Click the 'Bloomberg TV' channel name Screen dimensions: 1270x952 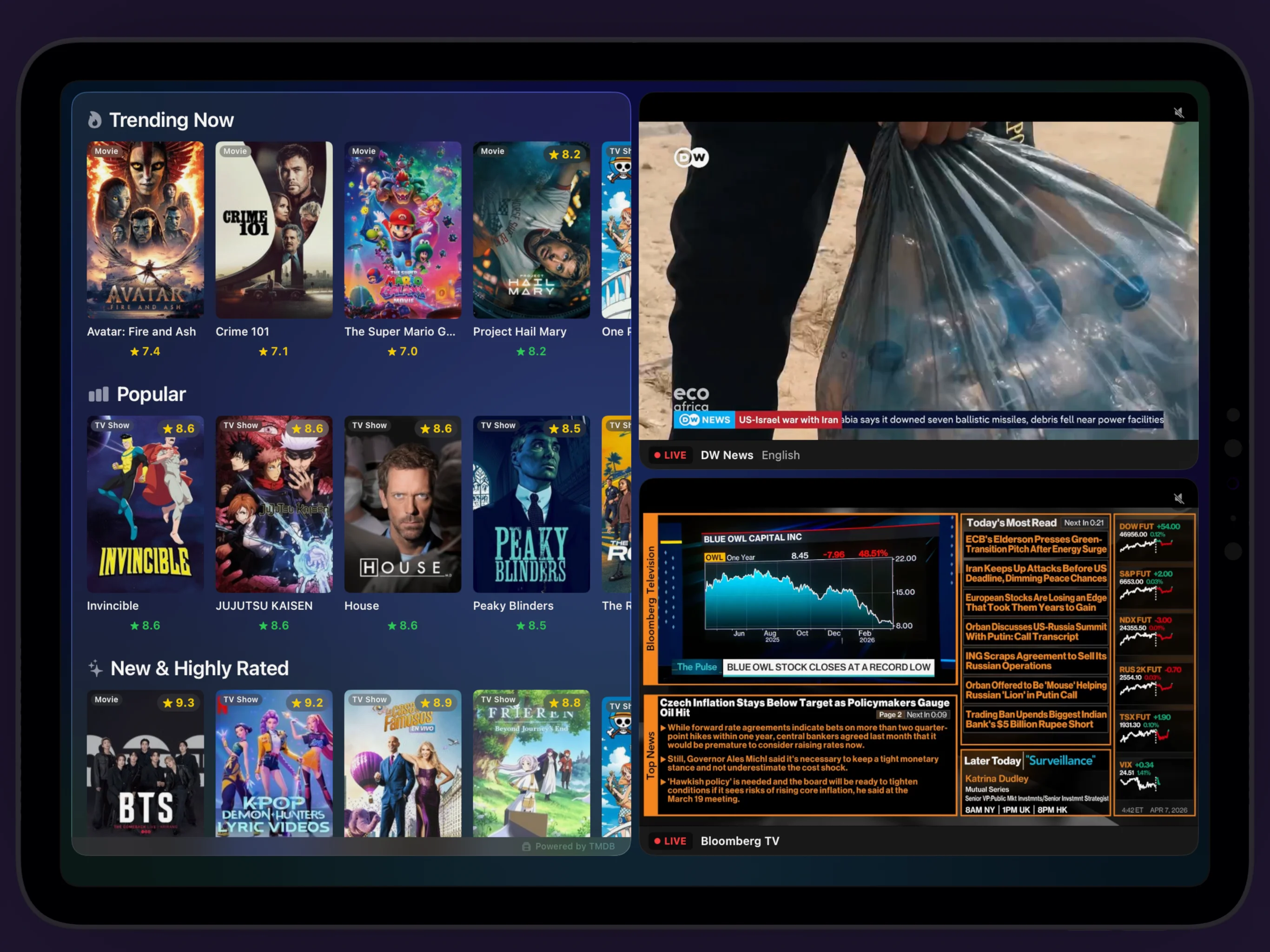click(x=740, y=841)
